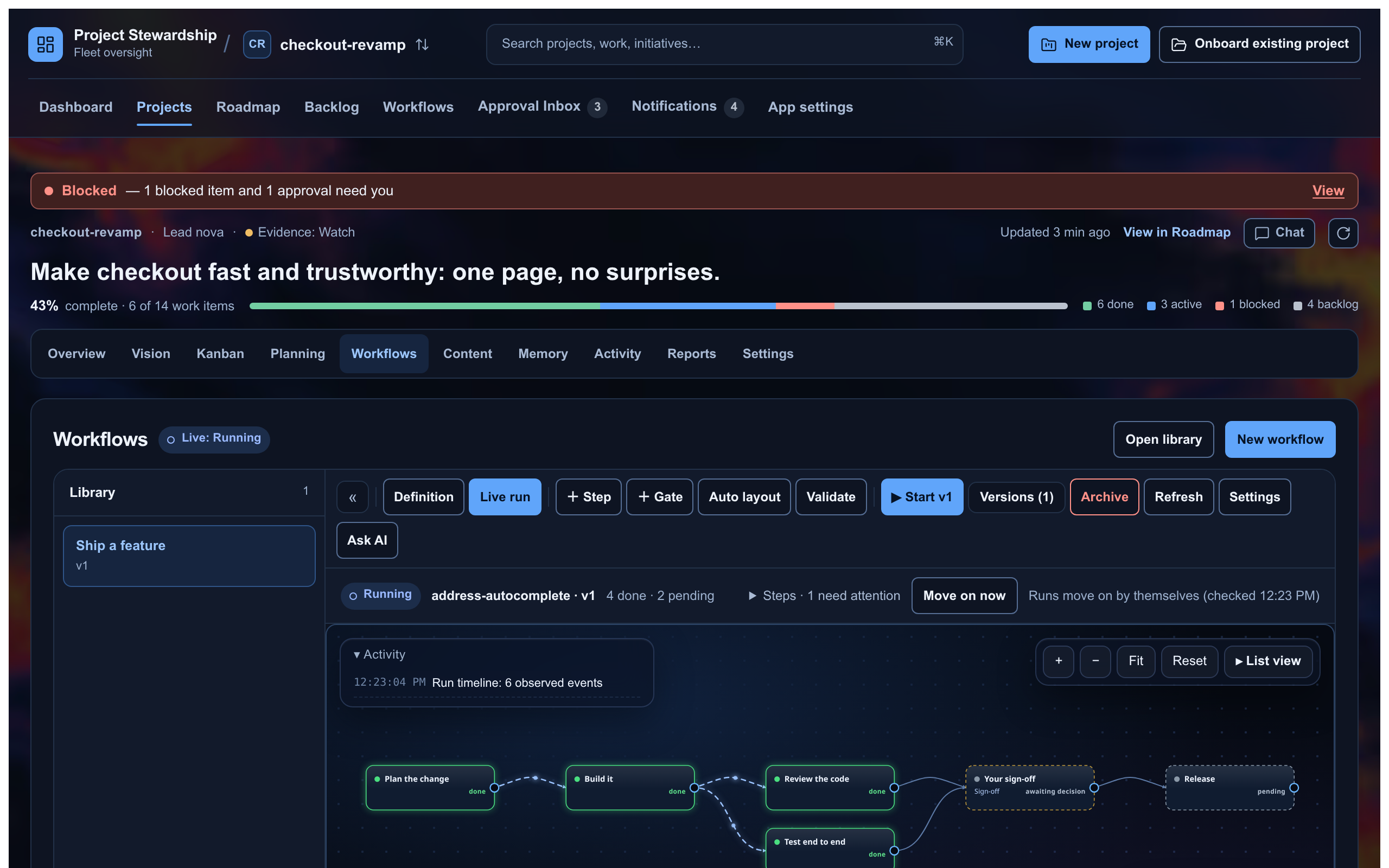Viewport: 1389px width, 868px height.
Task: Click the red 1 blocked legend swatch
Action: [x=1219, y=305]
